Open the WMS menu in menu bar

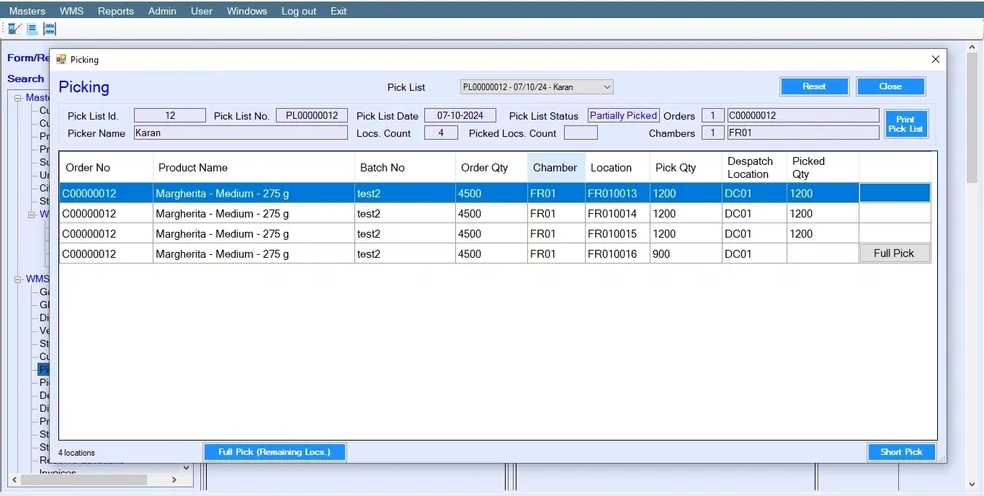pos(72,11)
